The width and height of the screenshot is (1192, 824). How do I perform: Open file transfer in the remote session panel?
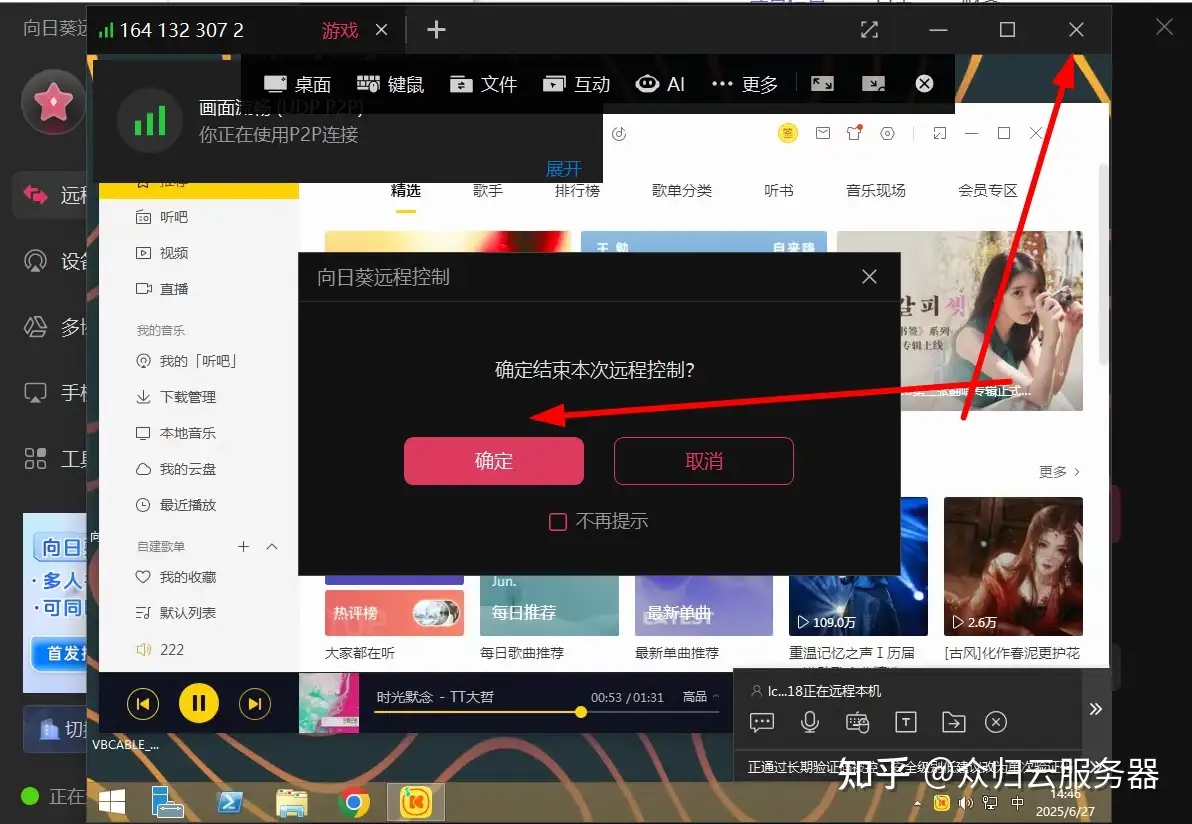(953, 722)
